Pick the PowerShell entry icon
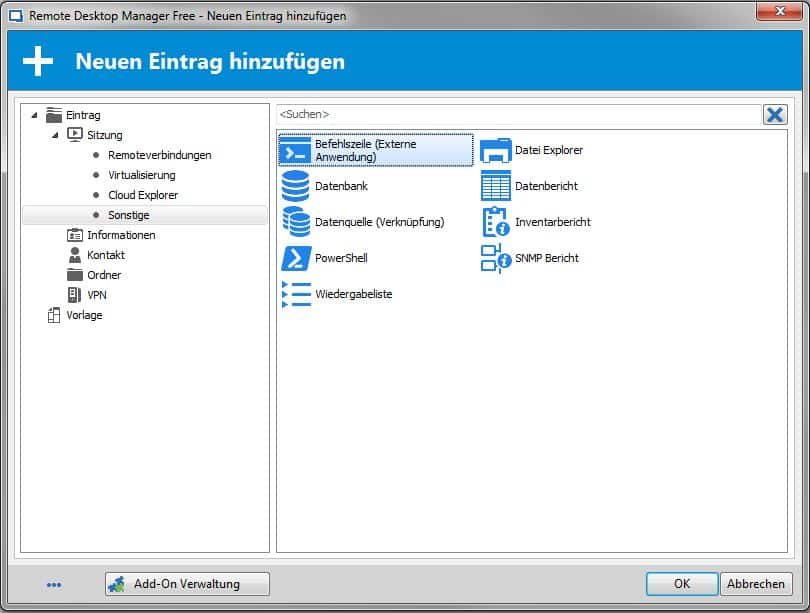 (295, 258)
